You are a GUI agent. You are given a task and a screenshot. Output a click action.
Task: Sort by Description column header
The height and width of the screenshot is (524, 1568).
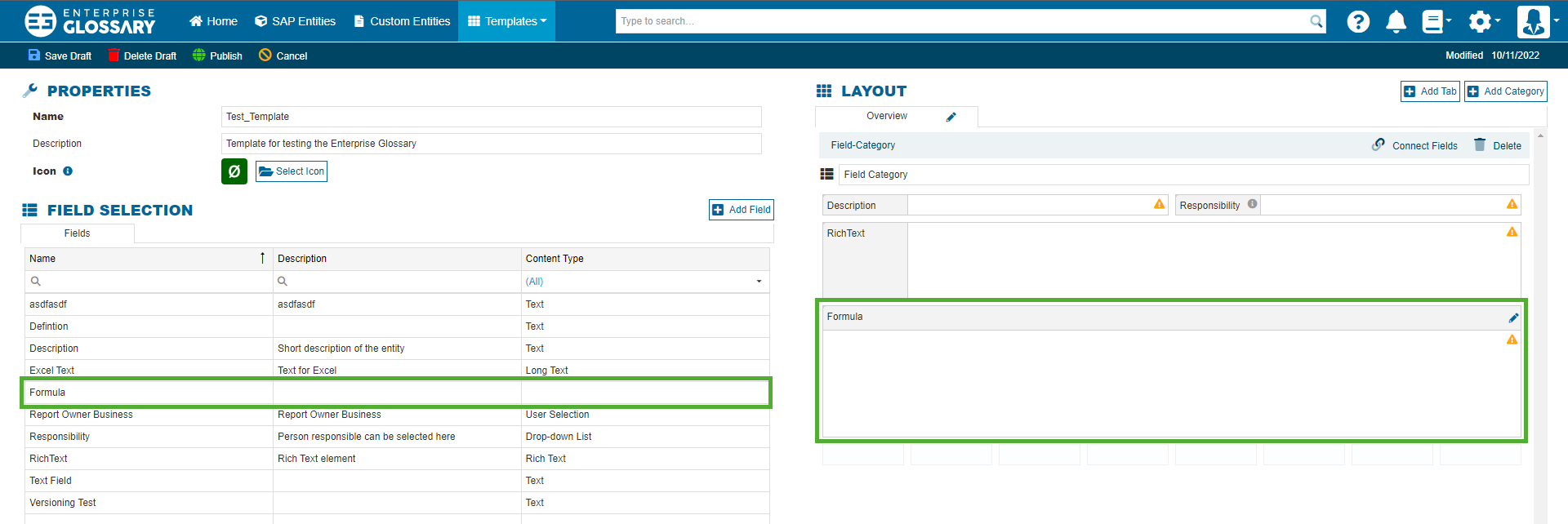click(x=397, y=259)
